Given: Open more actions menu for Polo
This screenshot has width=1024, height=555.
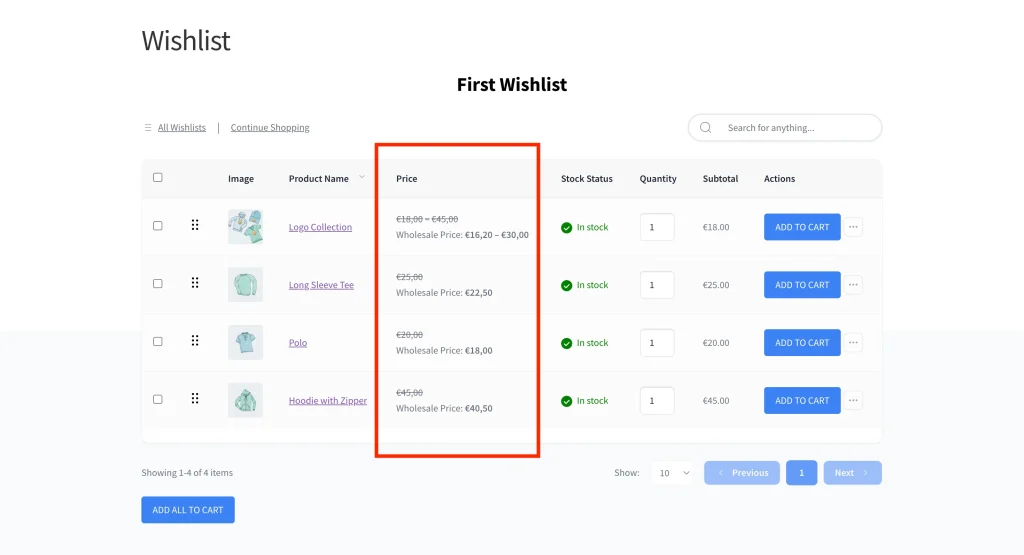Looking at the screenshot, I should tap(853, 343).
